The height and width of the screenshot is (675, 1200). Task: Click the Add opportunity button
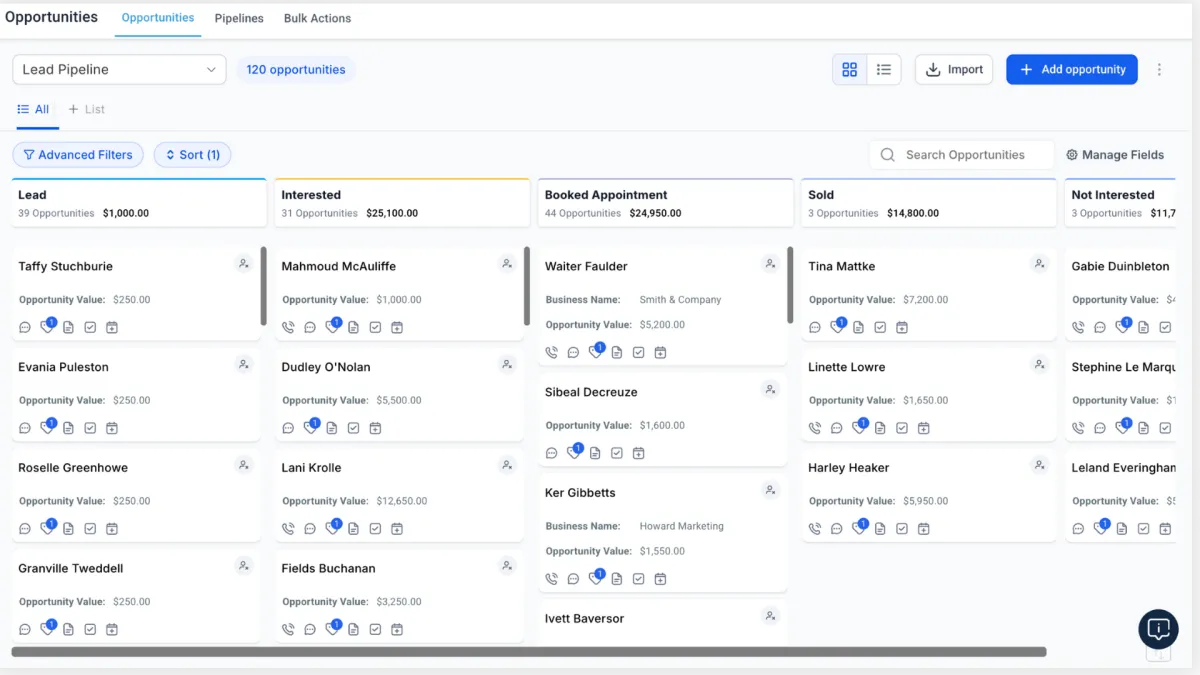[x=1071, y=69]
